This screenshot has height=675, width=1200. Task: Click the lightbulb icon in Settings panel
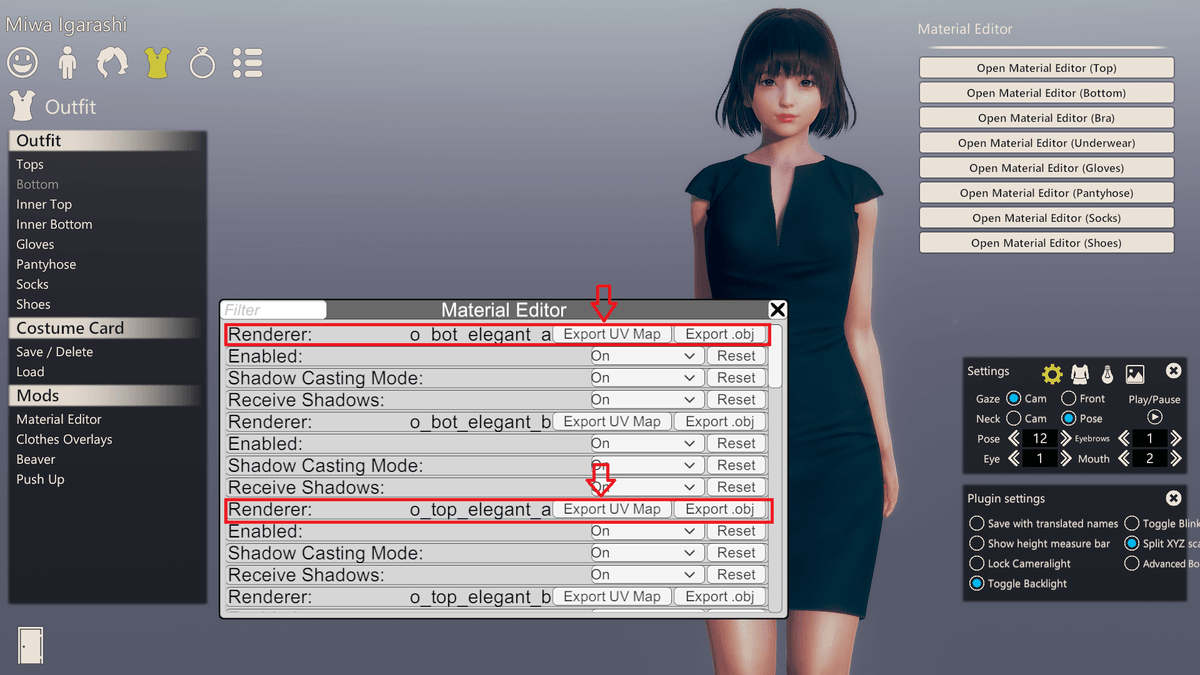(x=1107, y=374)
